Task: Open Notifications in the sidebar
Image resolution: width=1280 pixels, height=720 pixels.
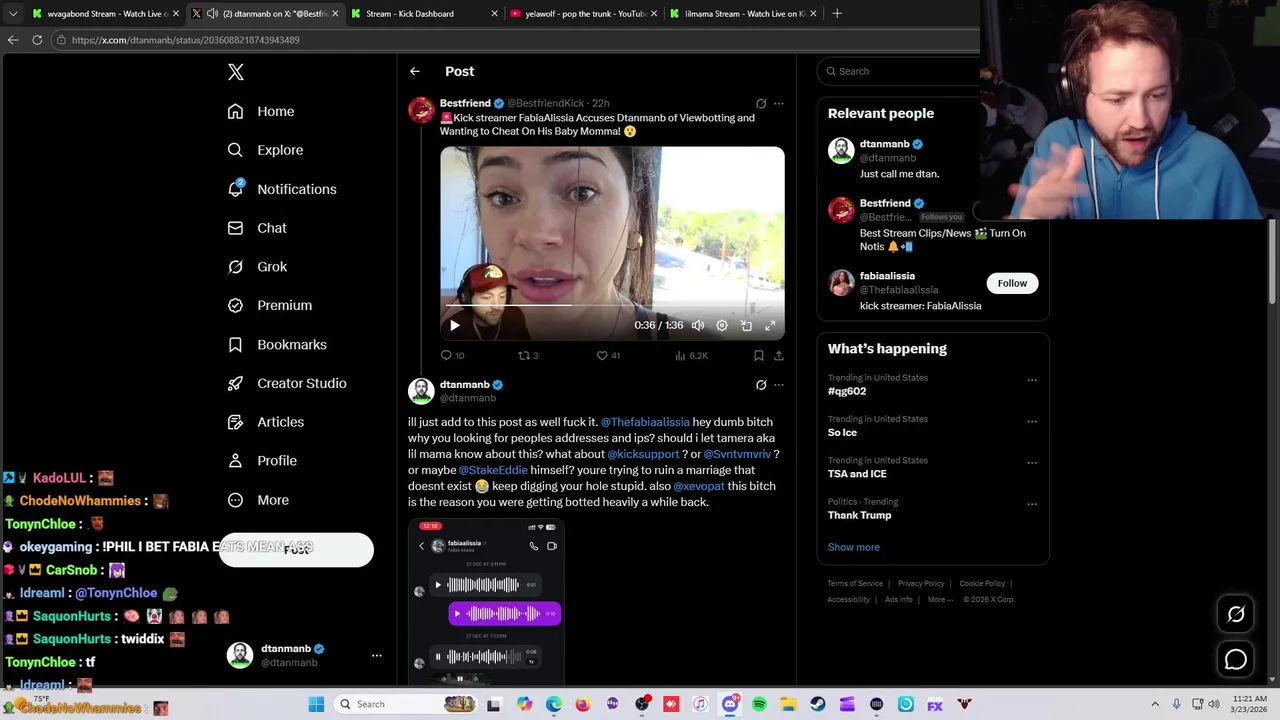Action: (282, 189)
